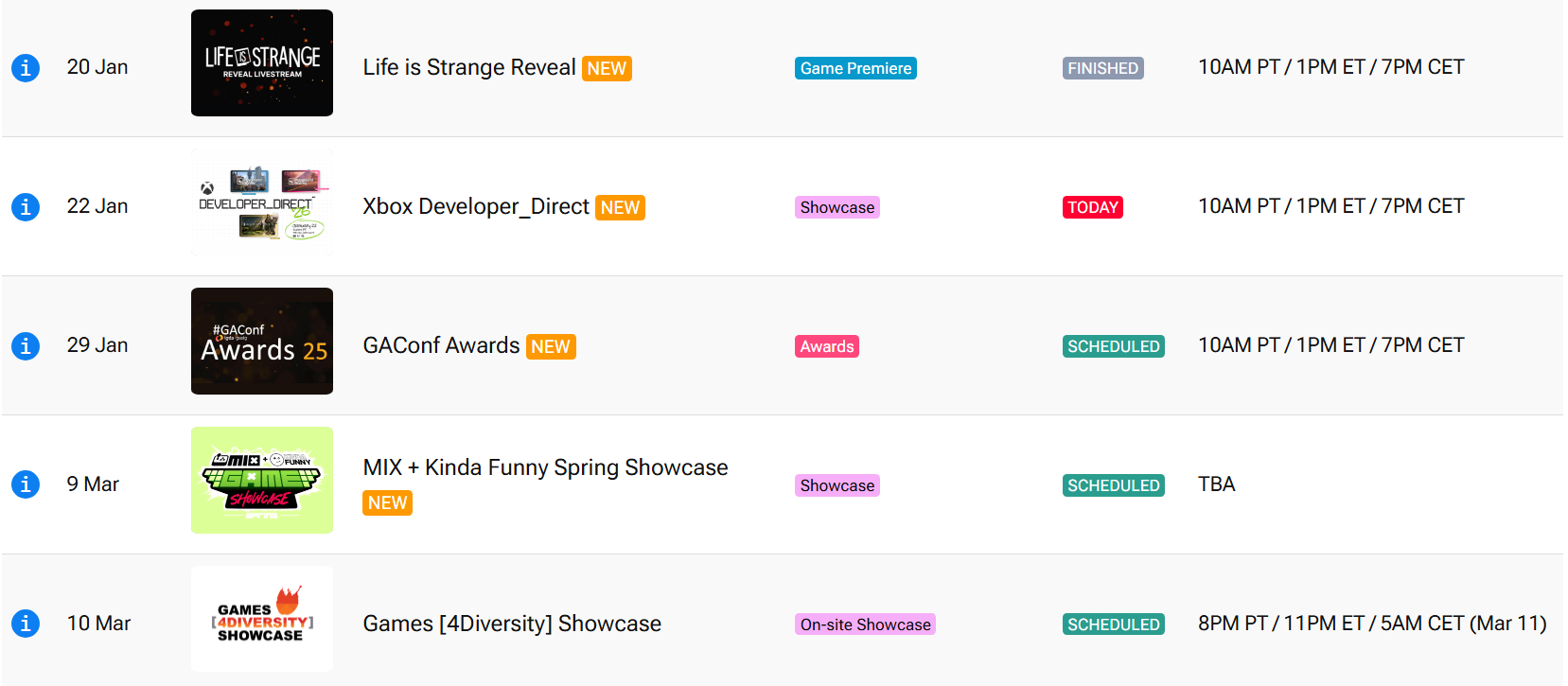Click info icon for Games [4Diversity] Showcase

pos(26,624)
